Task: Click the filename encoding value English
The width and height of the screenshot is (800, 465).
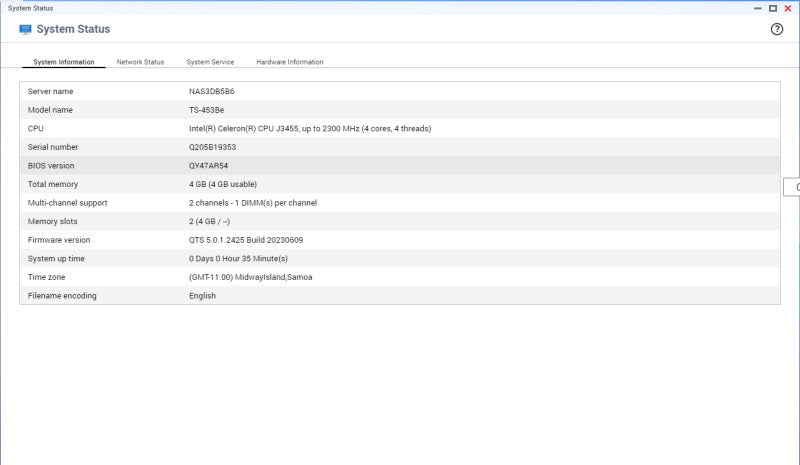Action: (203, 296)
